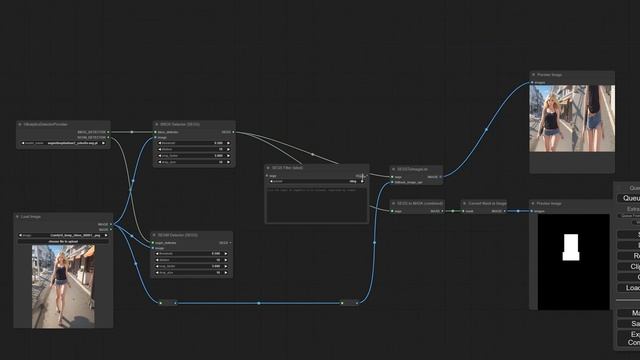Viewport: 640px width, 360px height.
Task: Collapse the SEGS Filter (label) node dot
Action: point(268,168)
